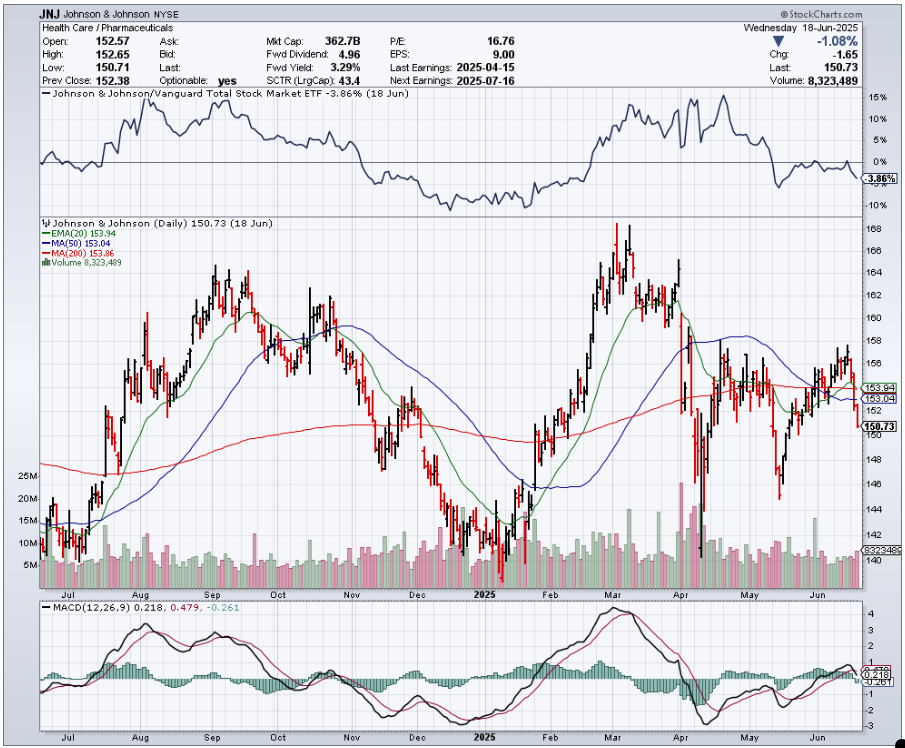Screen dimensions: 905x748
Task: Click the 8323489 volume tag on the right axis
Action: tap(882, 550)
